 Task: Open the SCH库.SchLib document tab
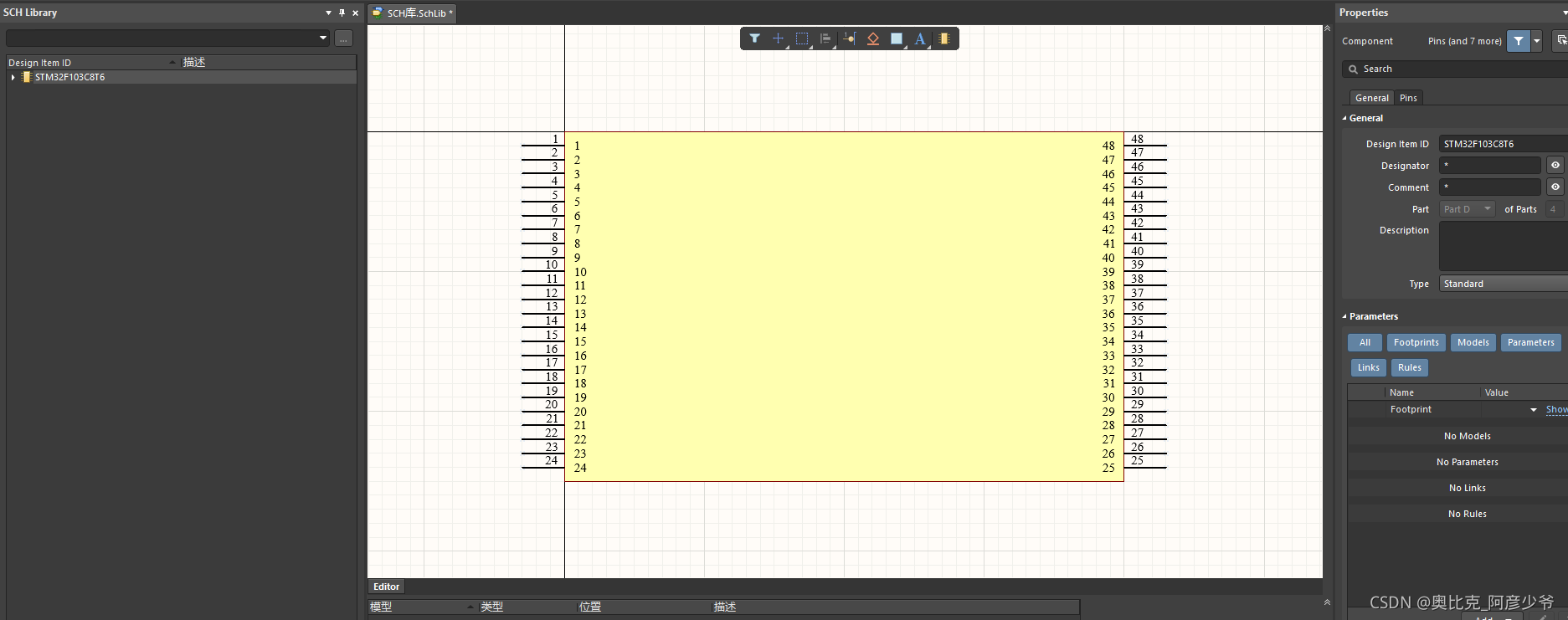416,13
